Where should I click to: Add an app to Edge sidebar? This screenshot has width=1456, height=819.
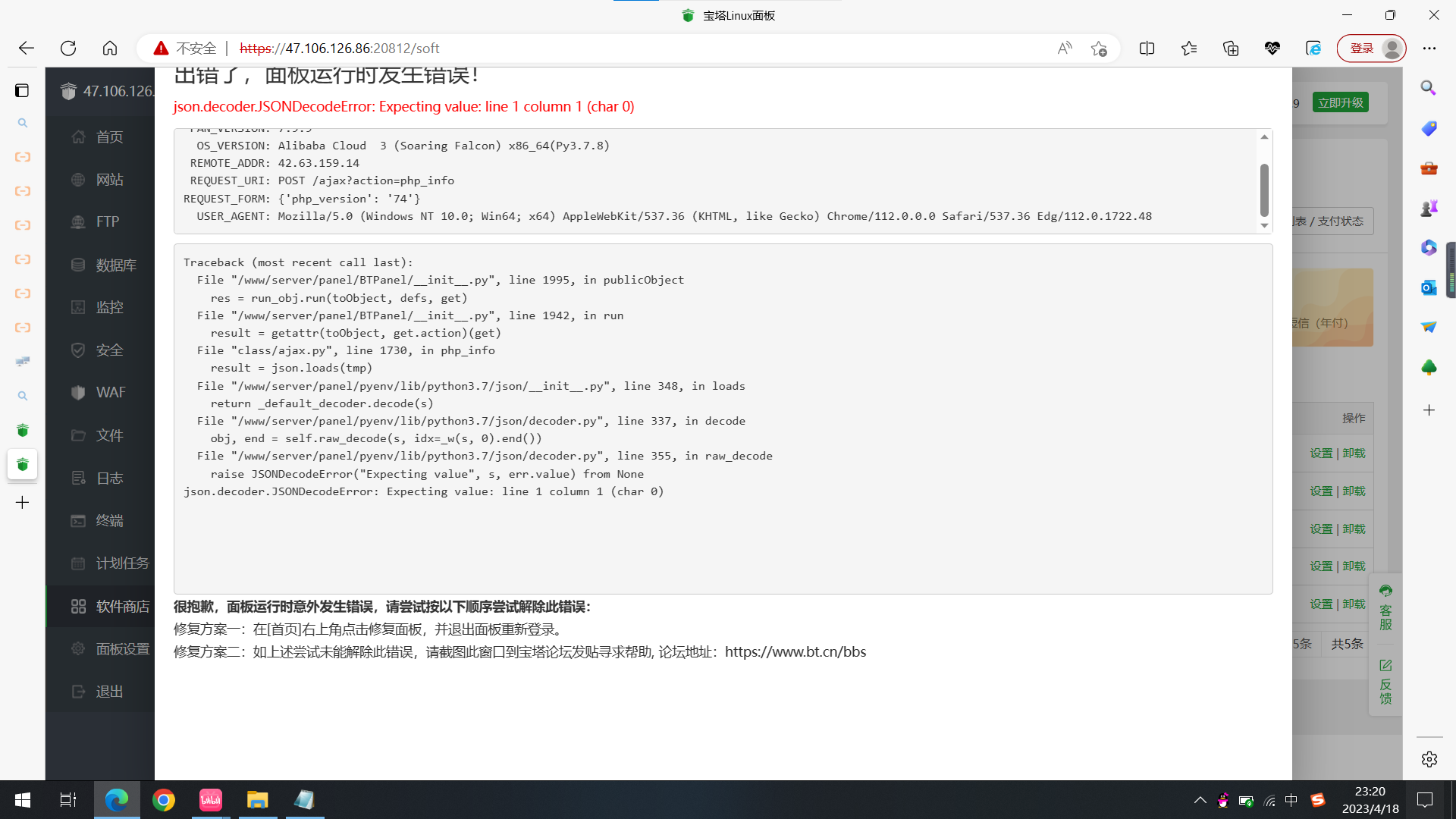pyautogui.click(x=1429, y=410)
